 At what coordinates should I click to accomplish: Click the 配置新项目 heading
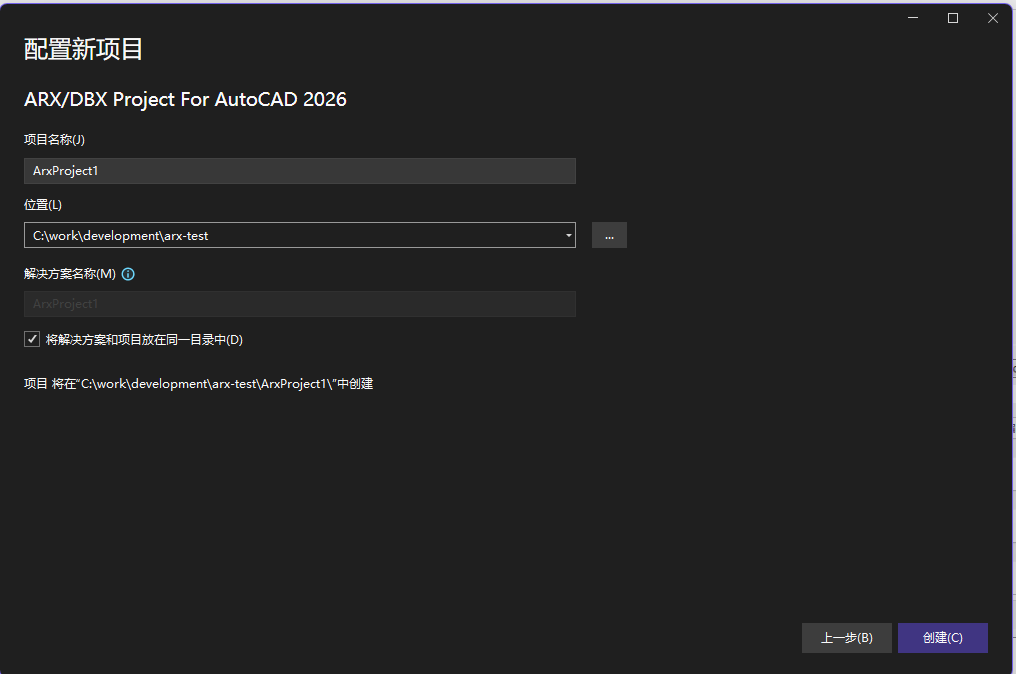pos(84,49)
